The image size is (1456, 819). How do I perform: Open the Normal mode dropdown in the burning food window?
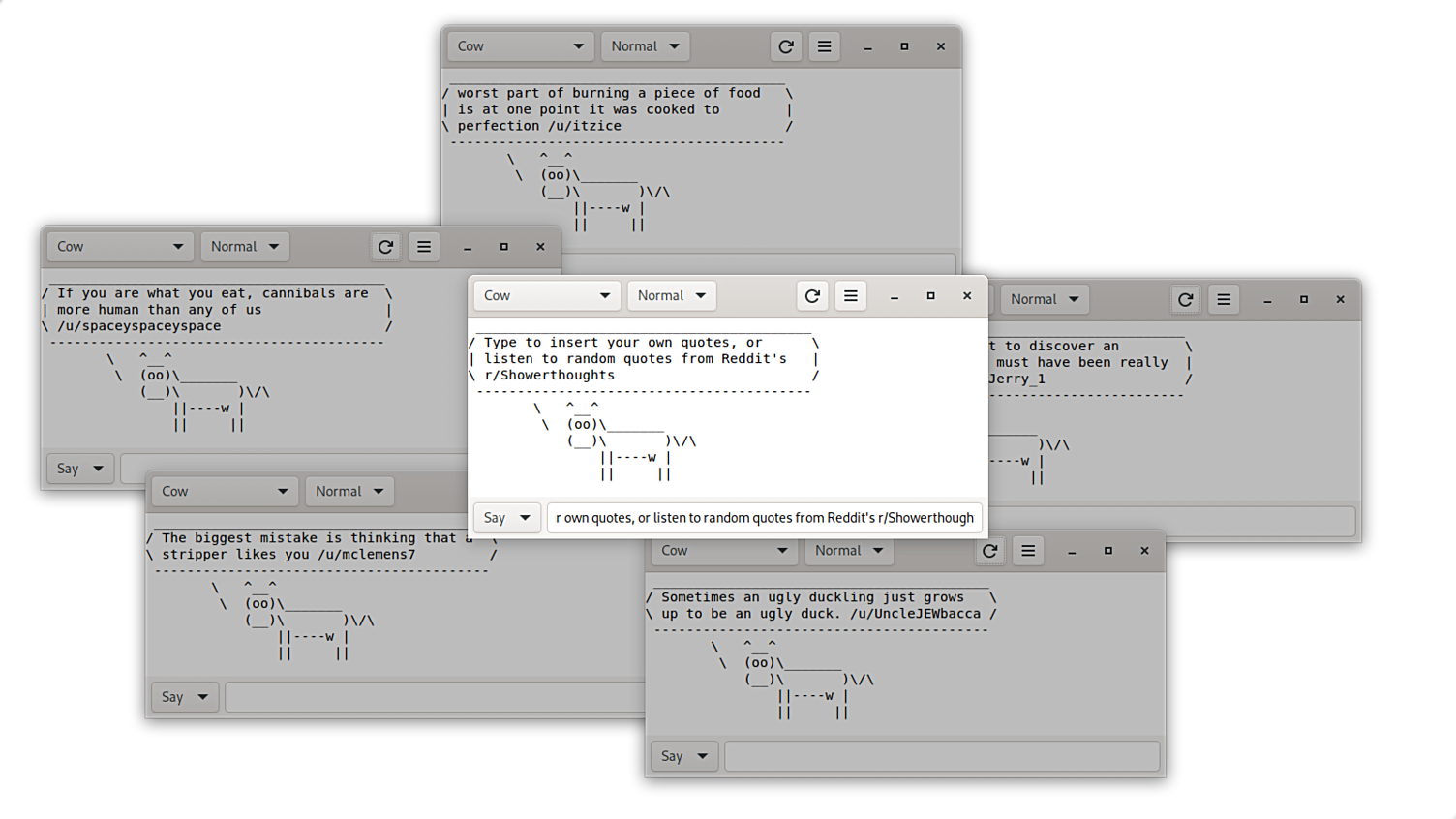click(645, 45)
